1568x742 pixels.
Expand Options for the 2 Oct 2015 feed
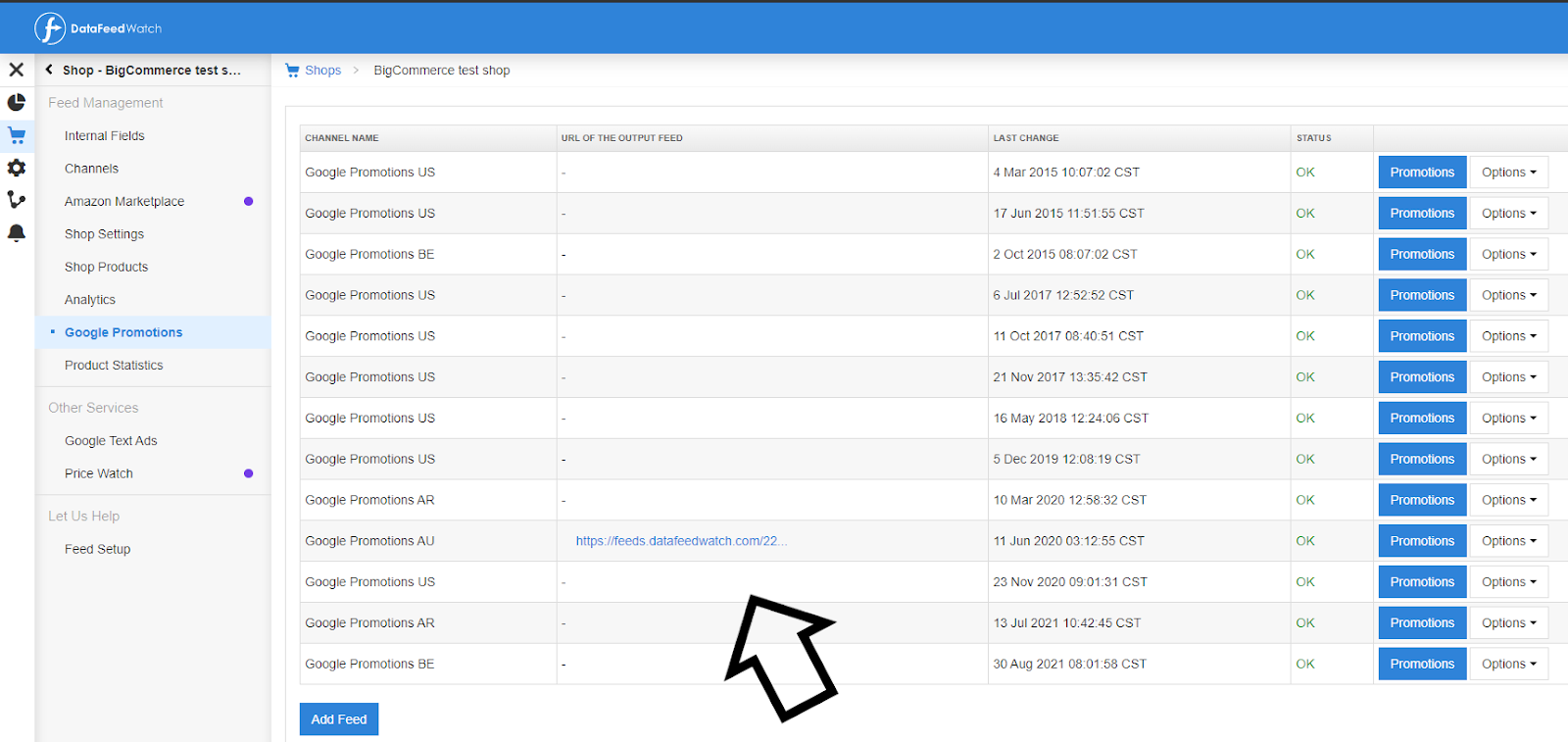click(1509, 254)
